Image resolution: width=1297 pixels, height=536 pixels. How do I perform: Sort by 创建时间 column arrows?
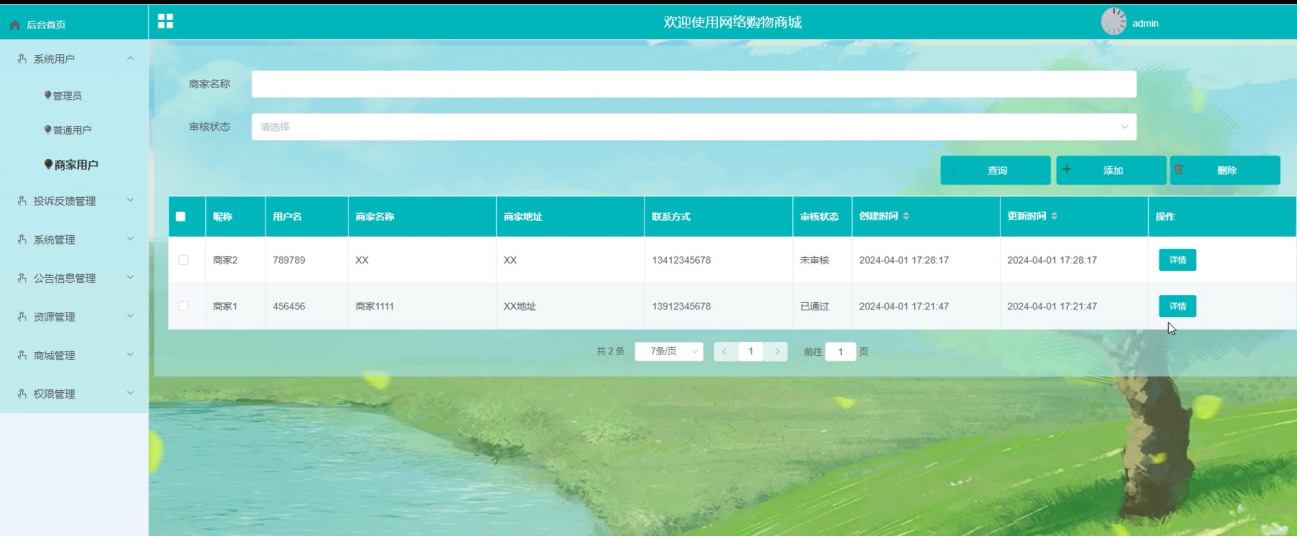[x=906, y=217]
